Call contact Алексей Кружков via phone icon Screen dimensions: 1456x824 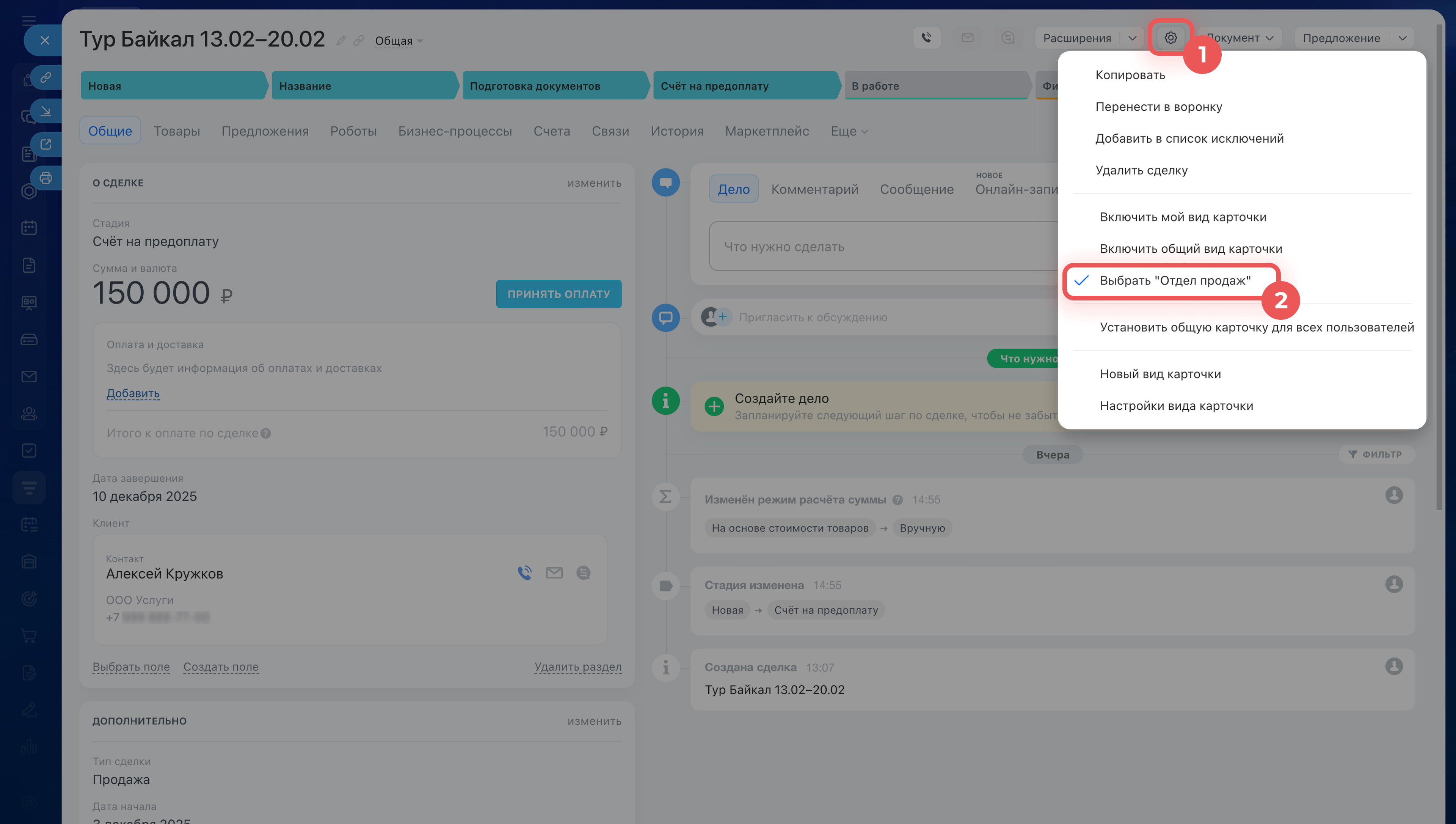pyautogui.click(x=524, y=573)
